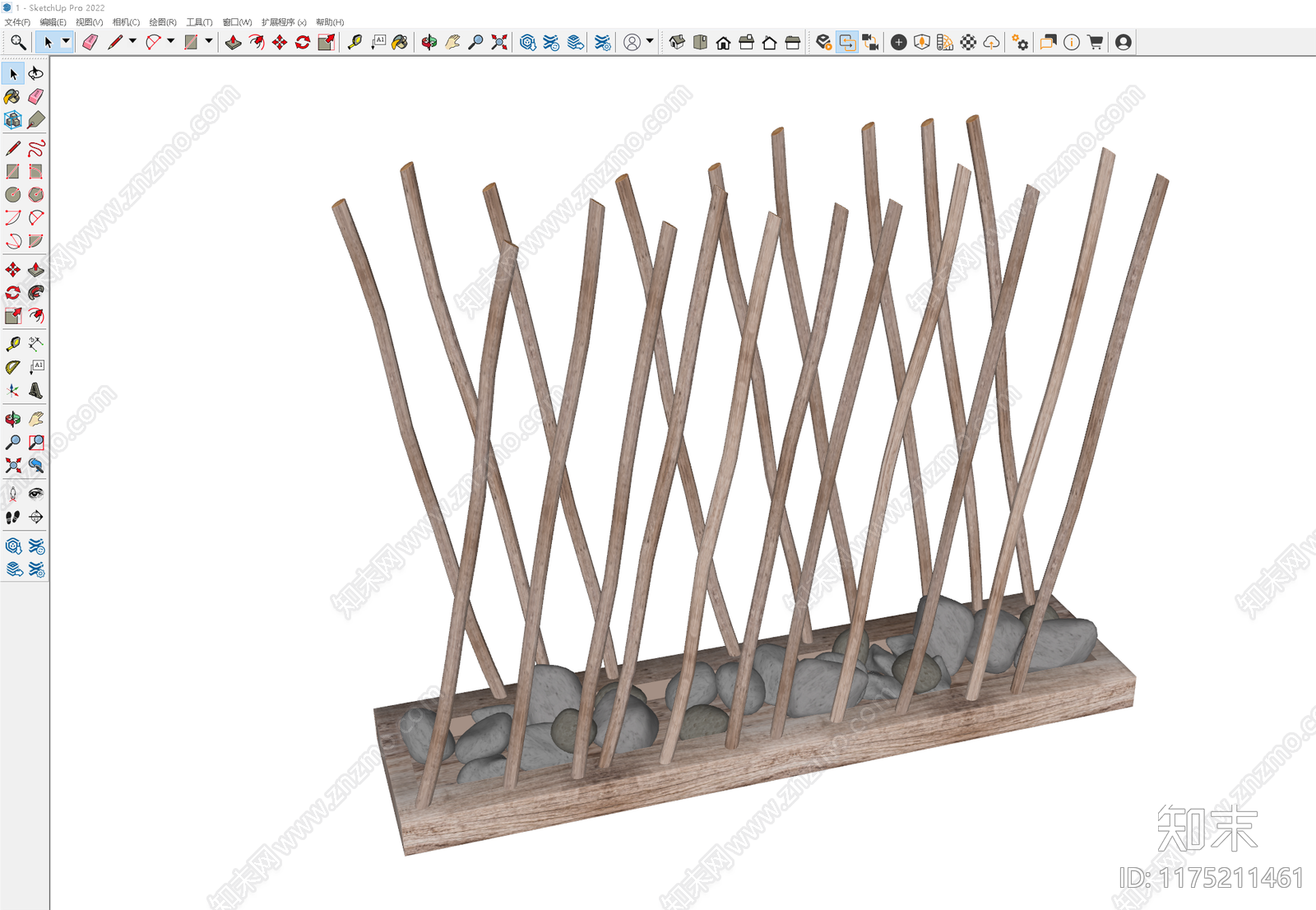Viewport: 1316px width, 910px height.
Task: Select the Rotated Rectangle tool in left toolbar
Action: [35, 171]
